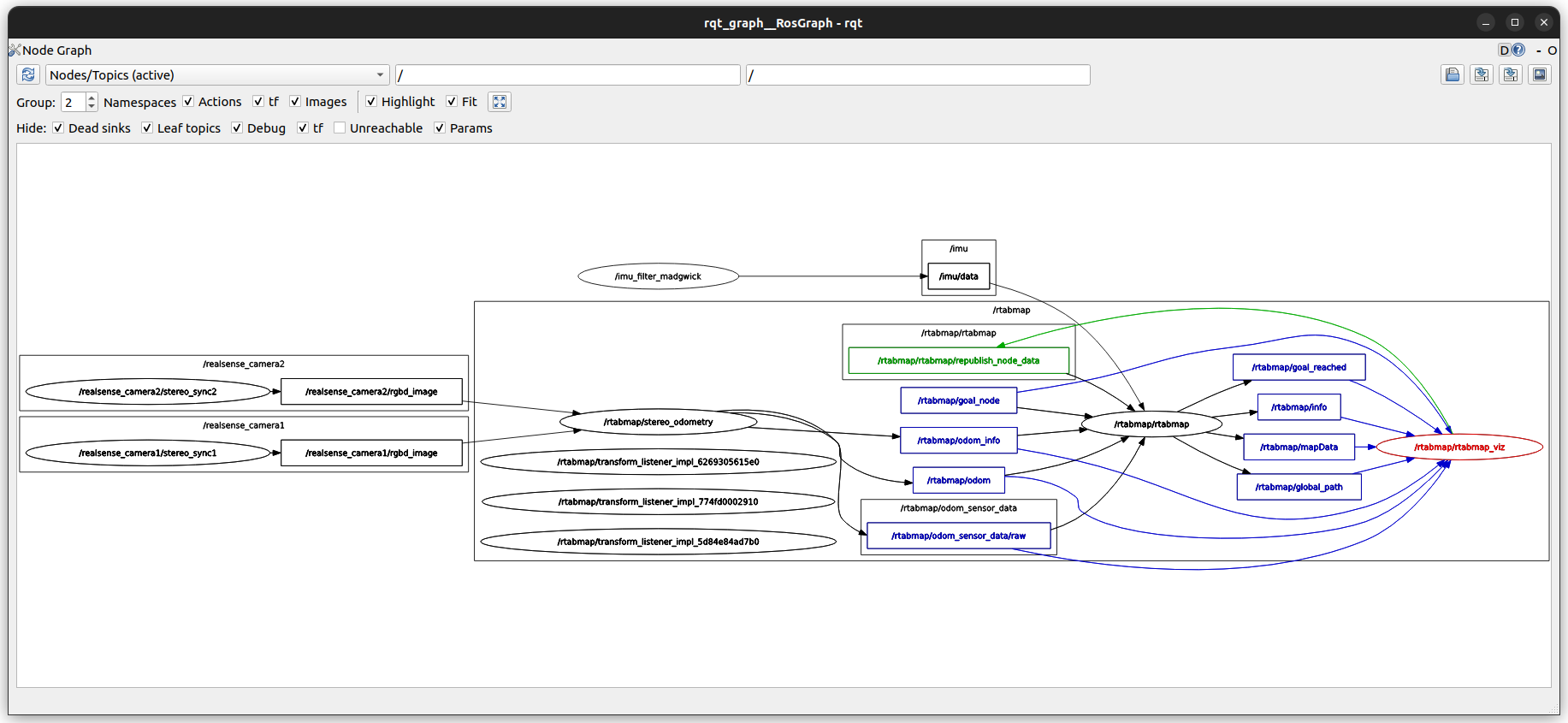This screenshot has height=723, width=1568.
Task: Click the /rtabmap/stereo_odometry node
Action: (x=658, y=422)
